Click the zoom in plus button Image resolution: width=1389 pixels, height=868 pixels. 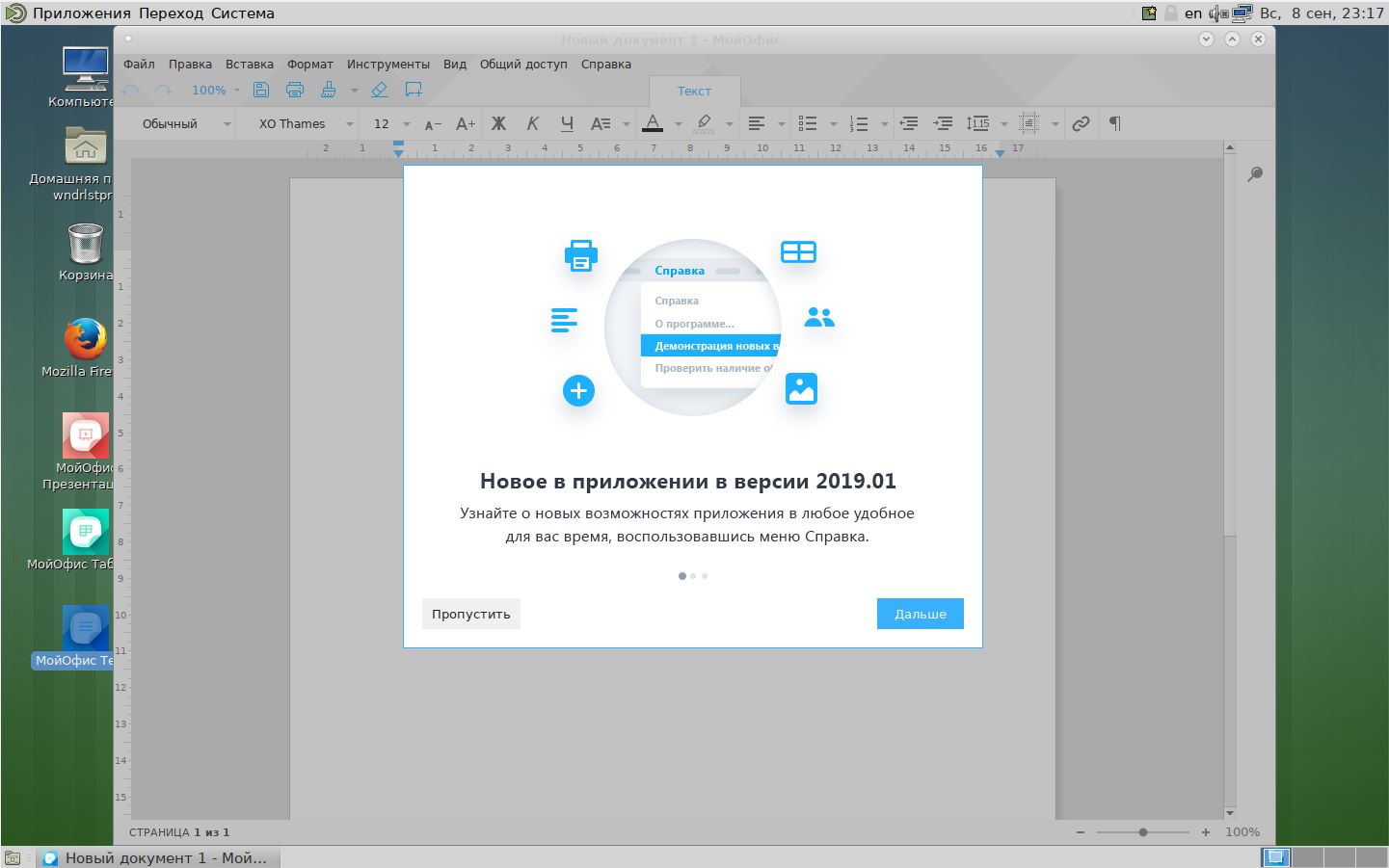(x=1206, y=832)
